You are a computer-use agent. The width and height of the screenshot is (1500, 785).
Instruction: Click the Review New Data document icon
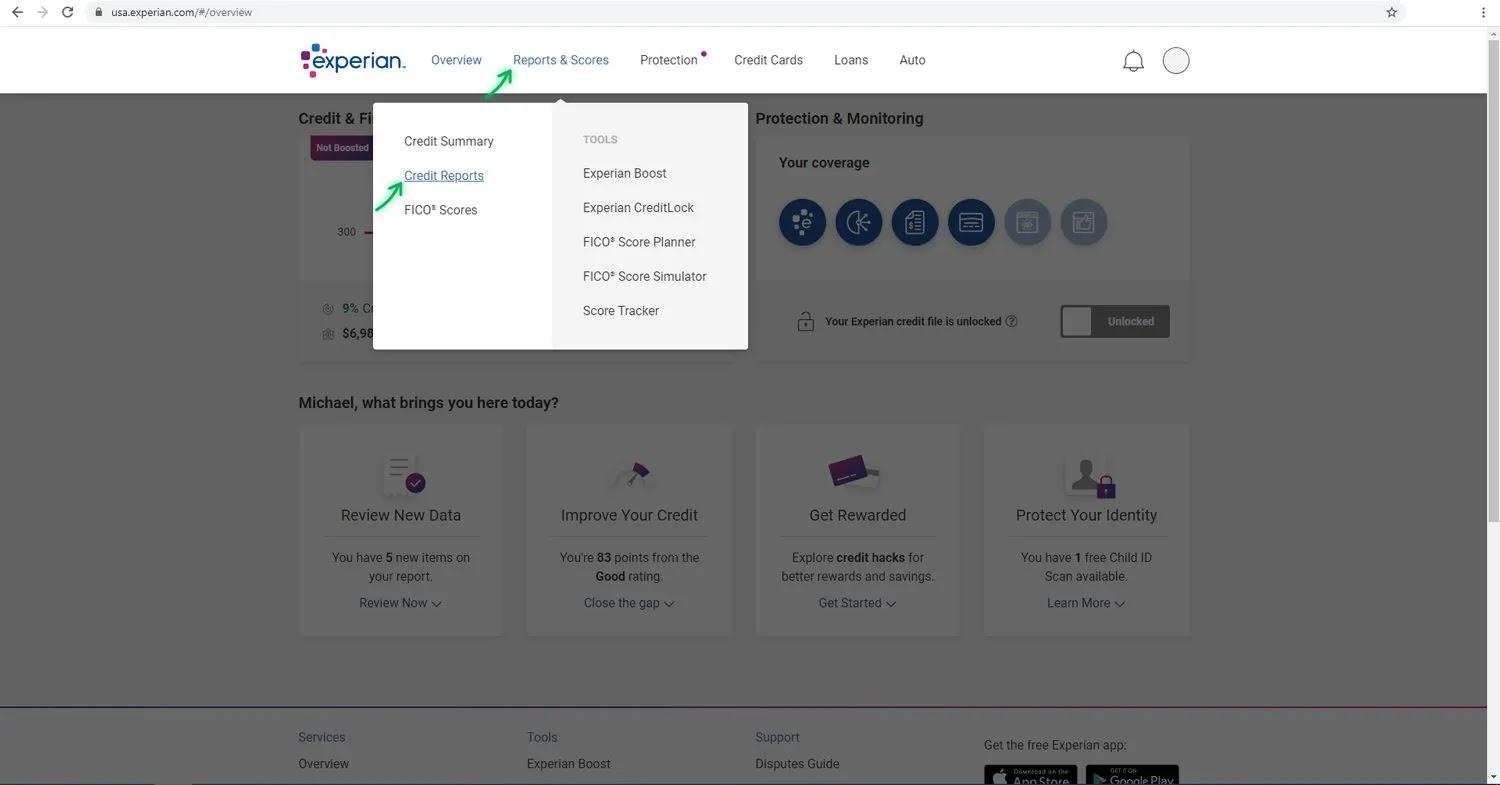click(x=403, y=475)
